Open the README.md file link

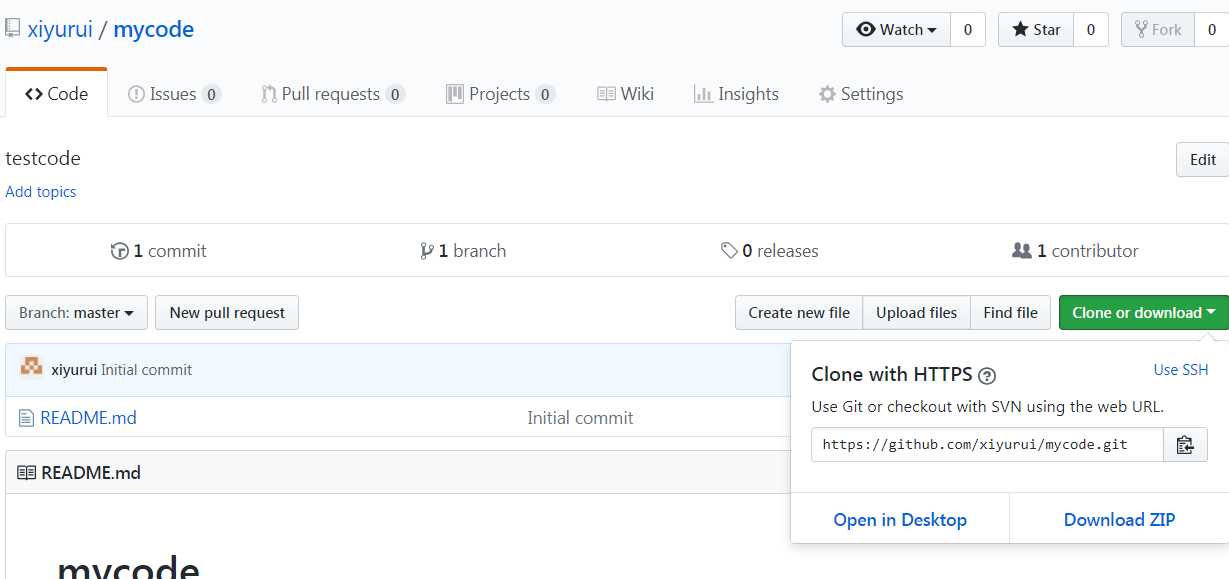[88, 418]
